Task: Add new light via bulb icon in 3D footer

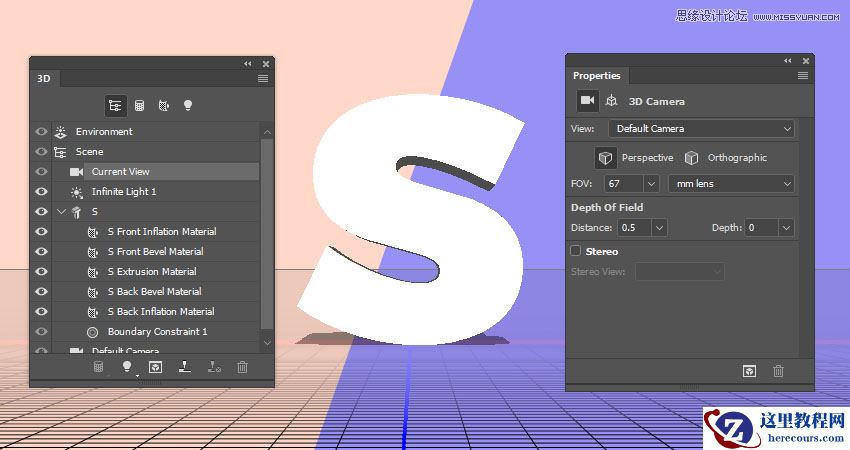Action: pos(127,367)
